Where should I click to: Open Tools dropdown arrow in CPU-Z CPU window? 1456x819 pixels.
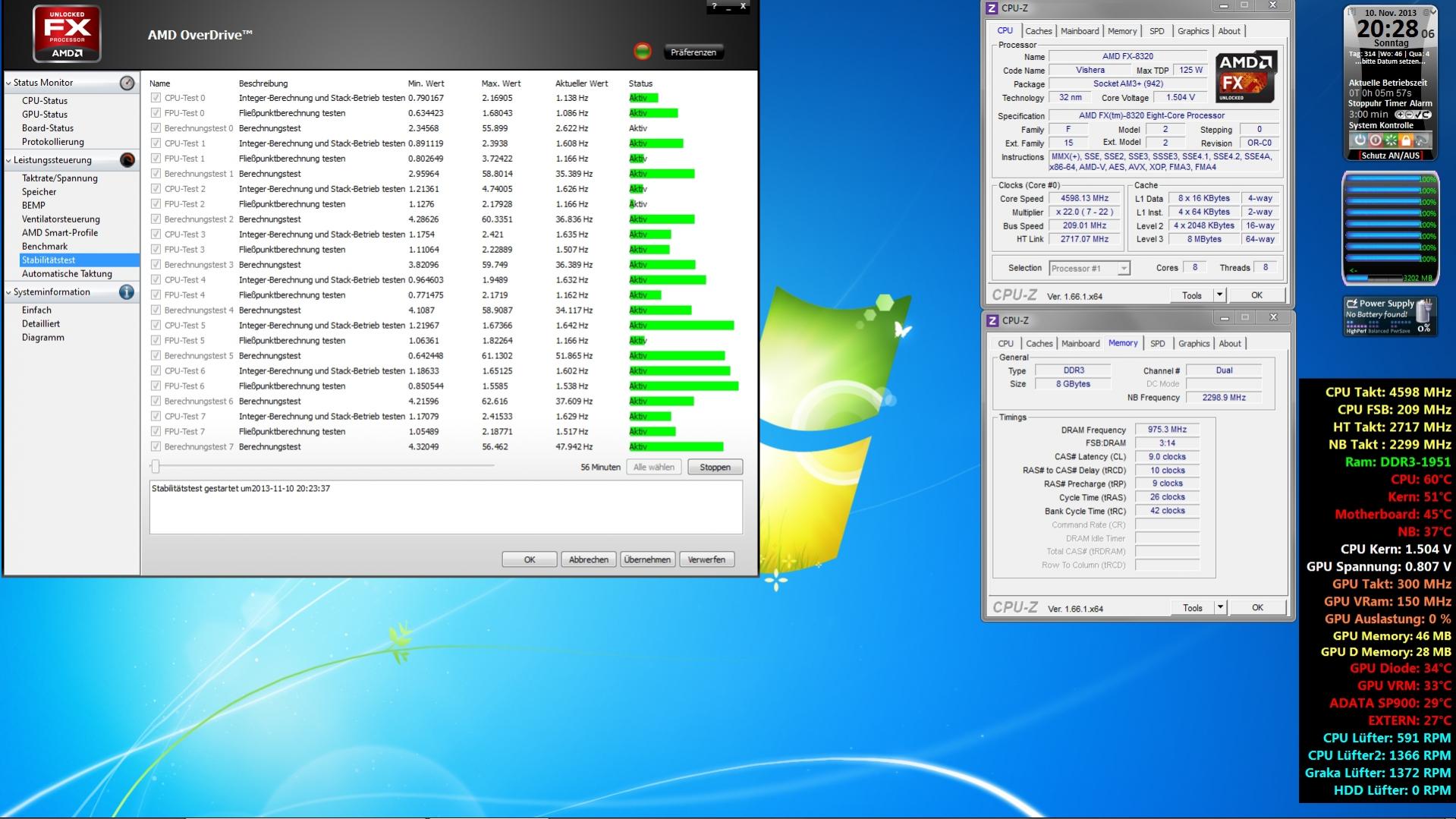coord(1219,295)
